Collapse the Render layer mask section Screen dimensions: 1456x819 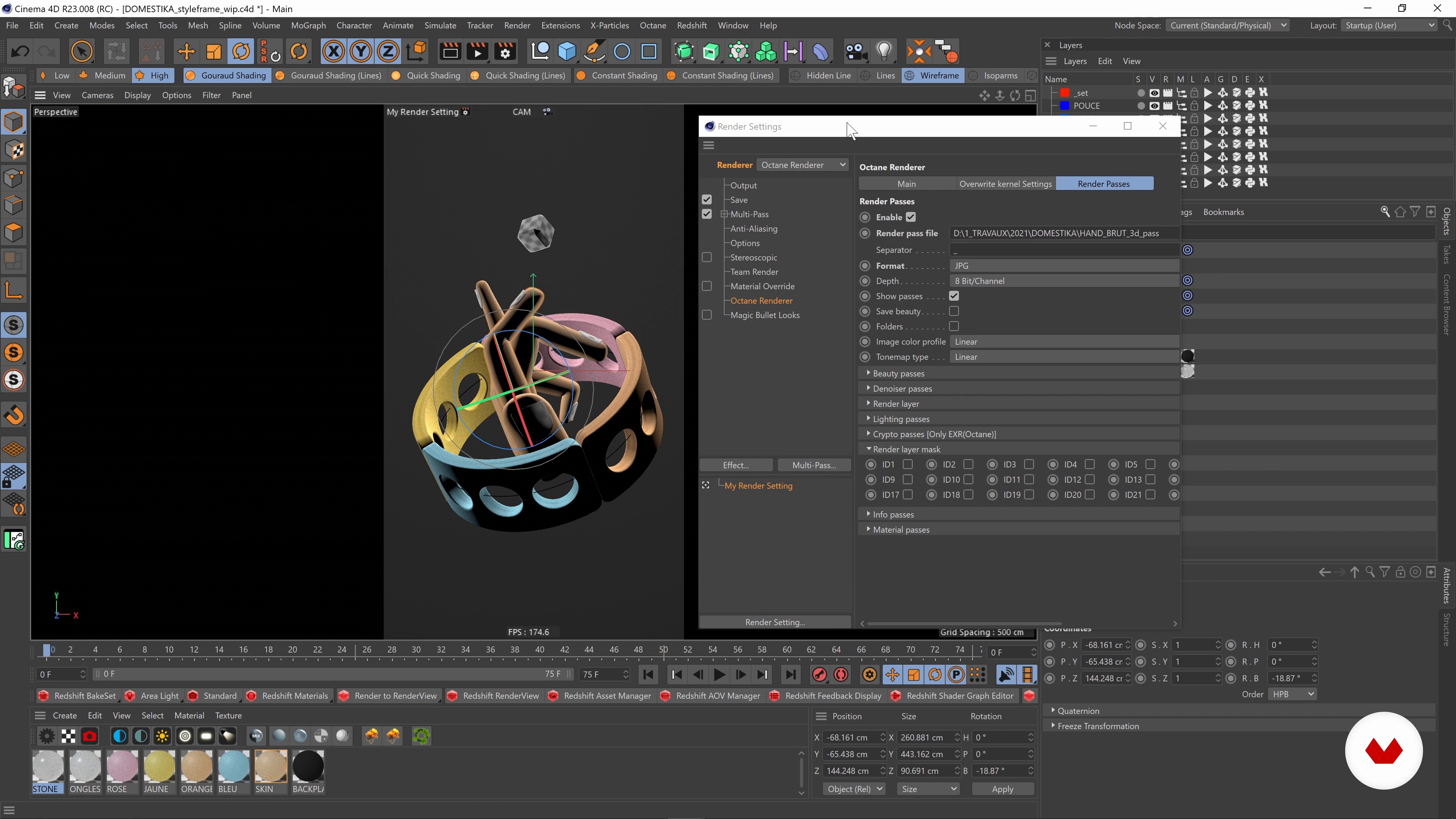coord(868,449)
